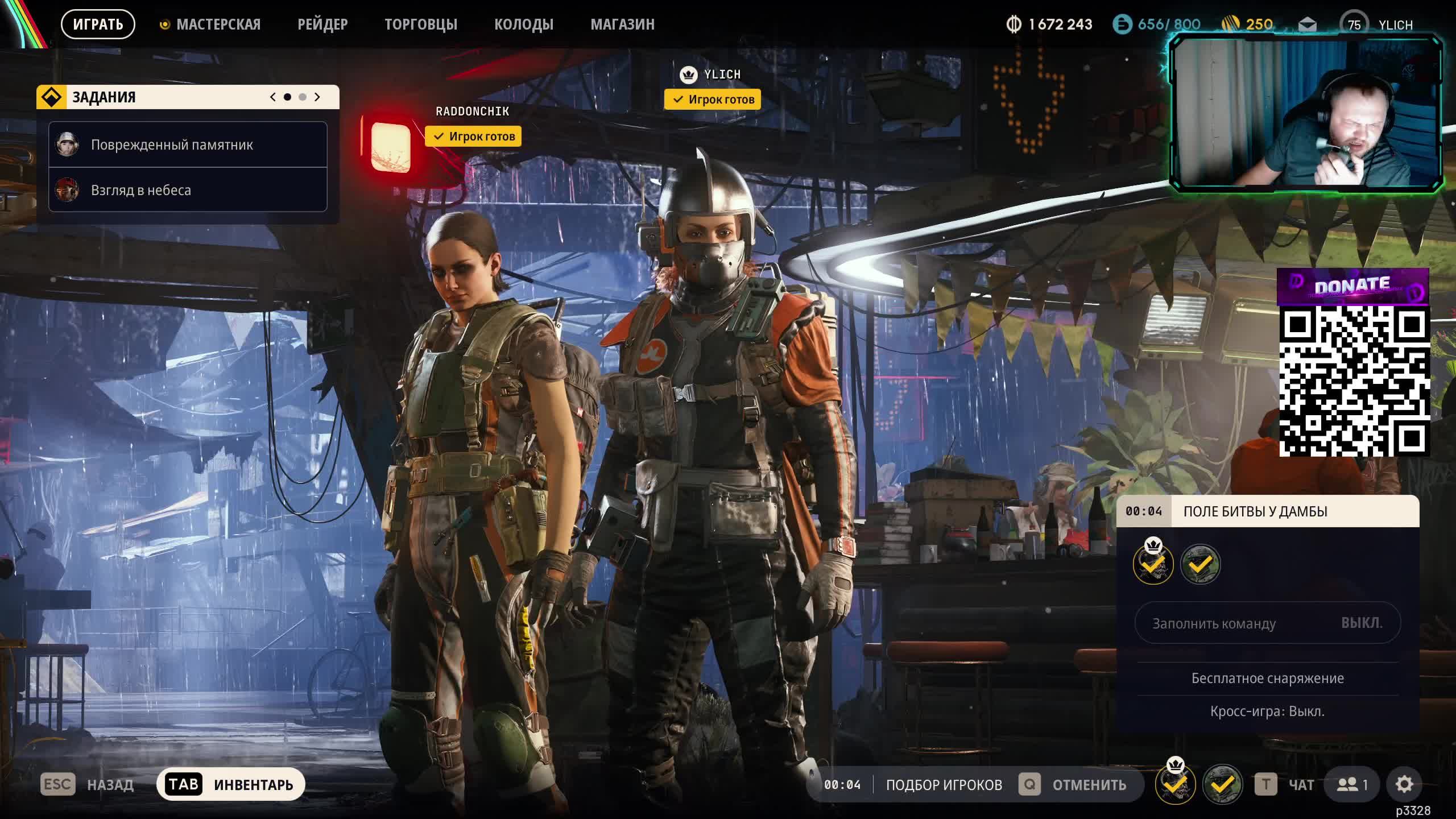
Task: Toggle Кросс-игра crossplay setting
Action: 1267,712
